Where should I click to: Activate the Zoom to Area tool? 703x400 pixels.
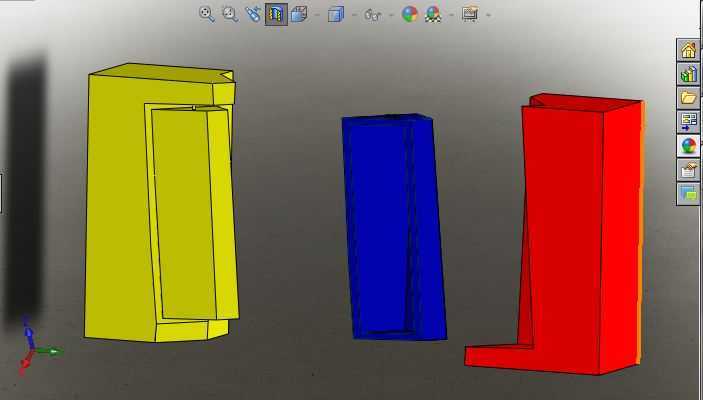pos(230,14)
